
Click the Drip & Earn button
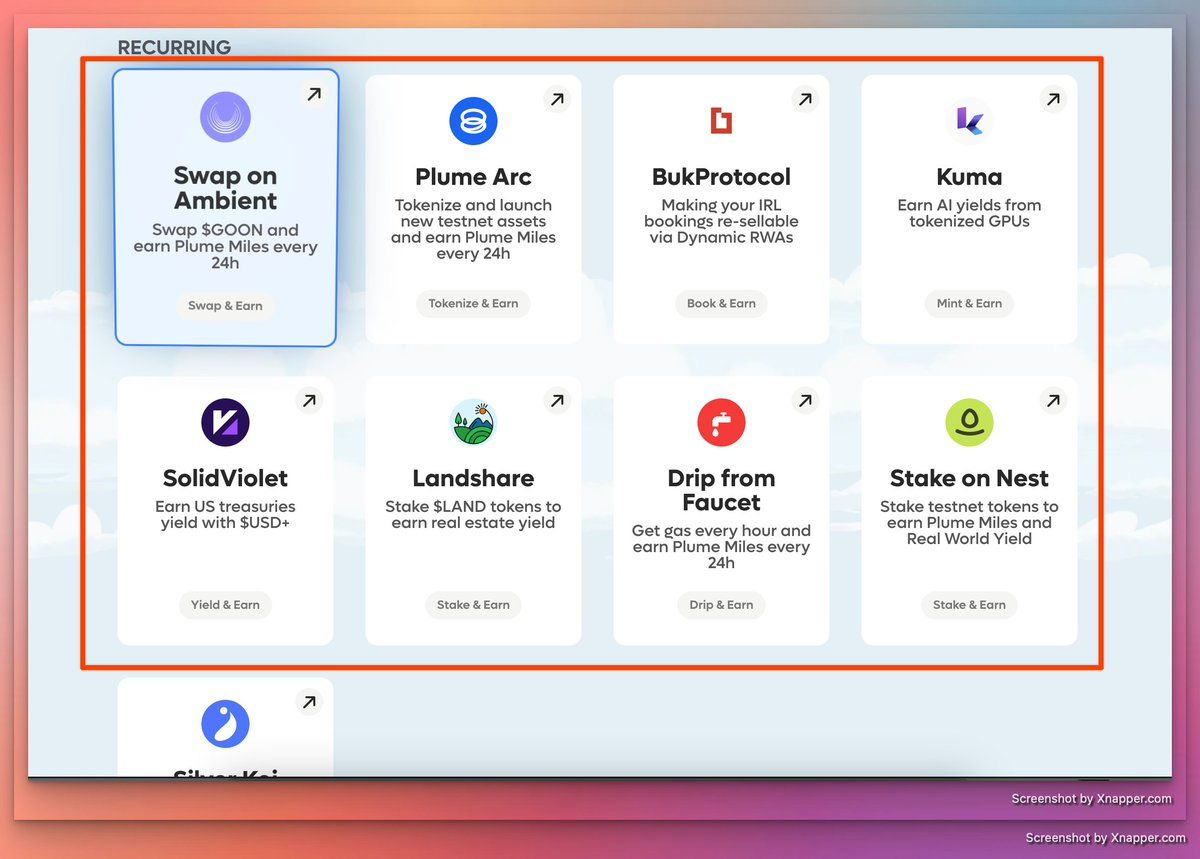pyautogui.click(x=721, y=605)
